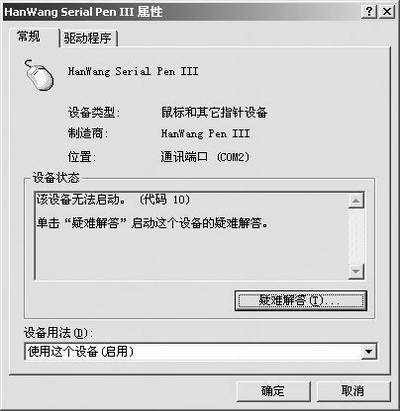Click the device name next to mouse icon
400x411 pixels.
[x=133, y=72]
